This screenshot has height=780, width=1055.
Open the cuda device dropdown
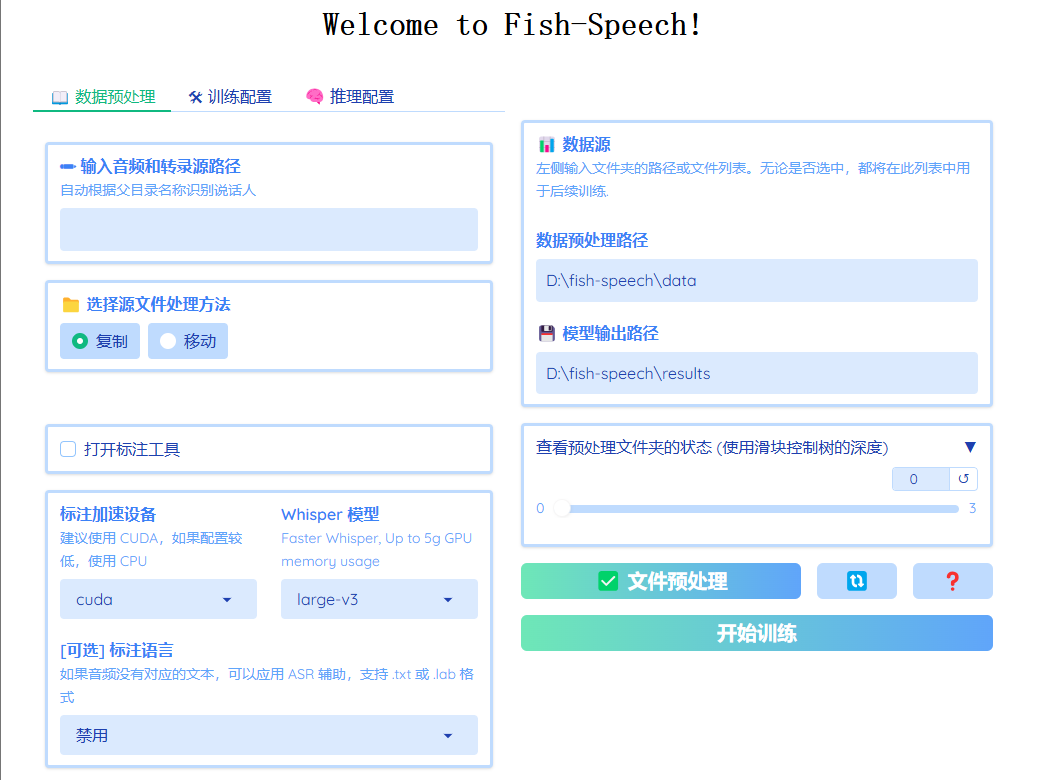click(158, 599)
